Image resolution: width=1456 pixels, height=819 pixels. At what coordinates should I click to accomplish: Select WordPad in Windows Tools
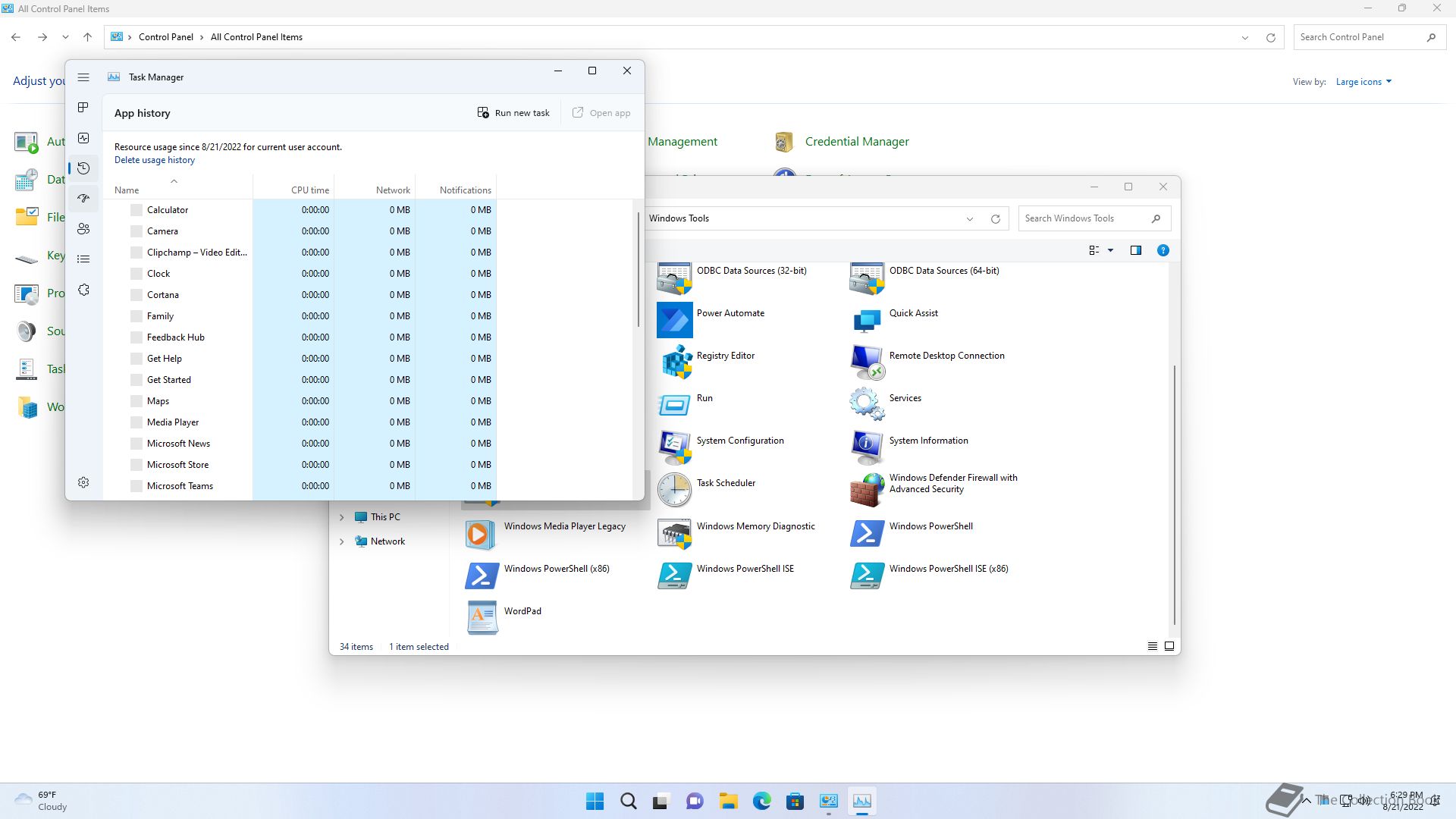point(504,617)
